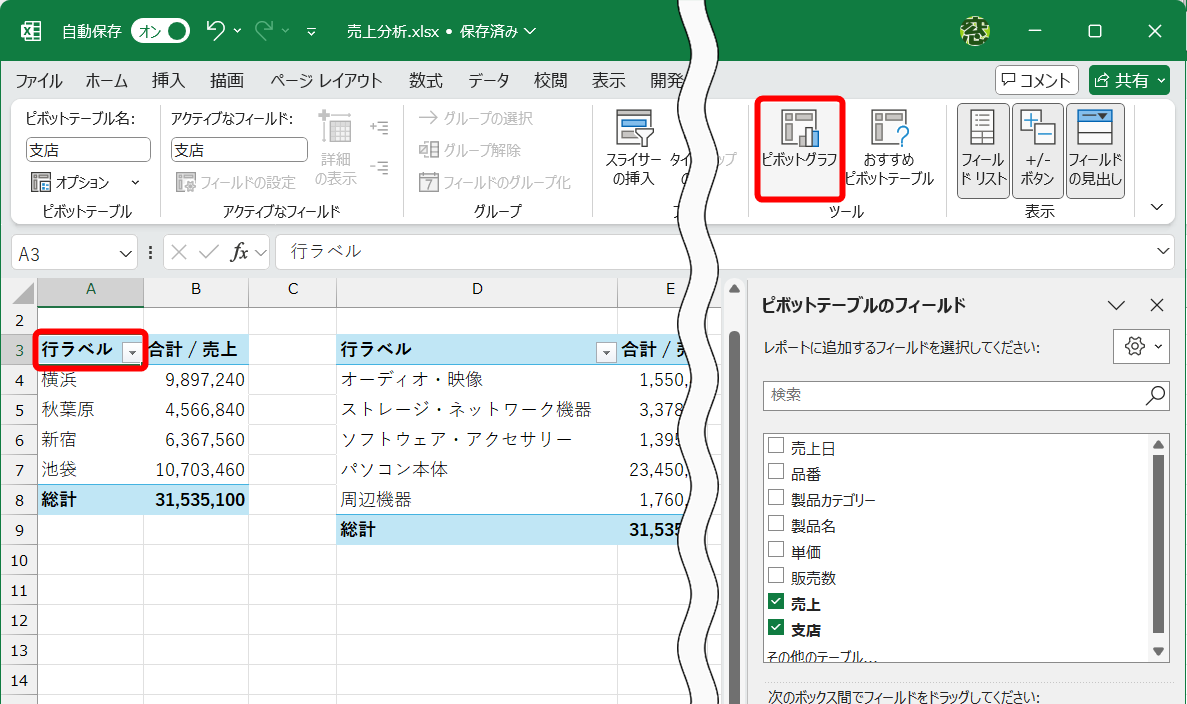Click the formula bar cancel X icon
The height and width of the screenshot is (704, 1187).
(x=179, y=251)
